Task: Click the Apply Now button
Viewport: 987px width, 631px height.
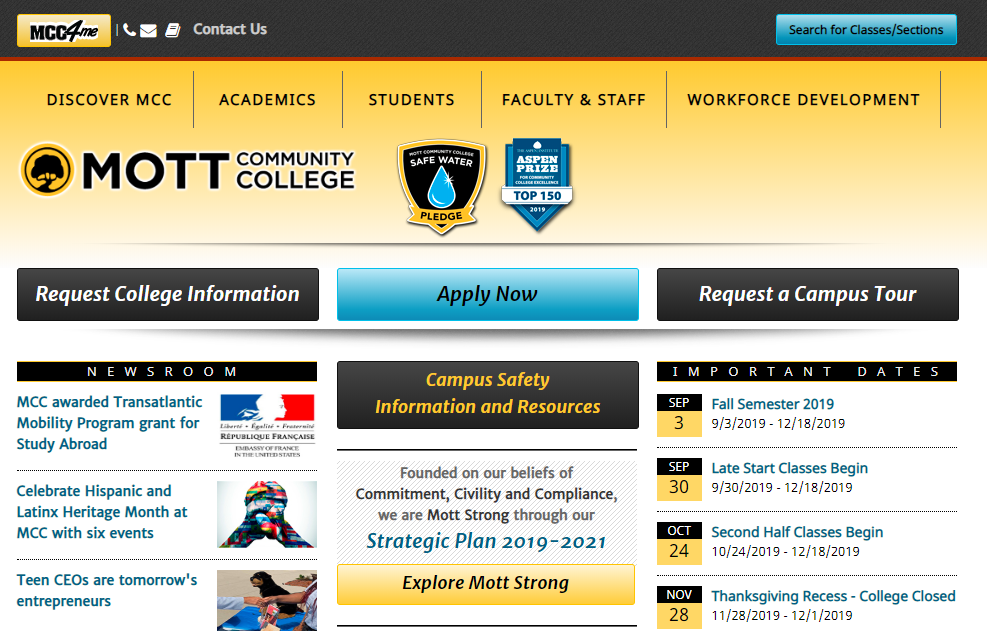Action: 487,294
